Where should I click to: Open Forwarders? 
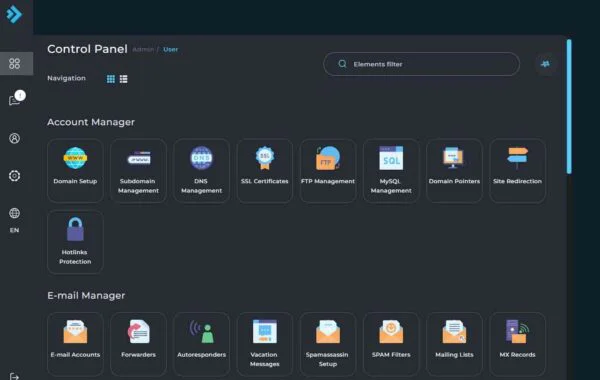(138, 344)
